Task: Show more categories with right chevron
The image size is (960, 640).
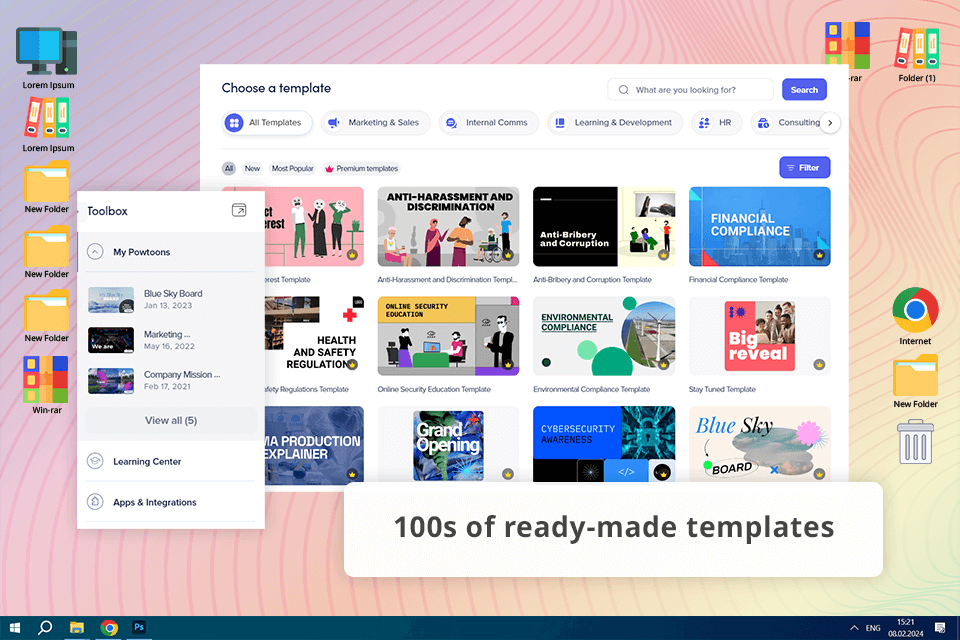Action: [830, 122]
